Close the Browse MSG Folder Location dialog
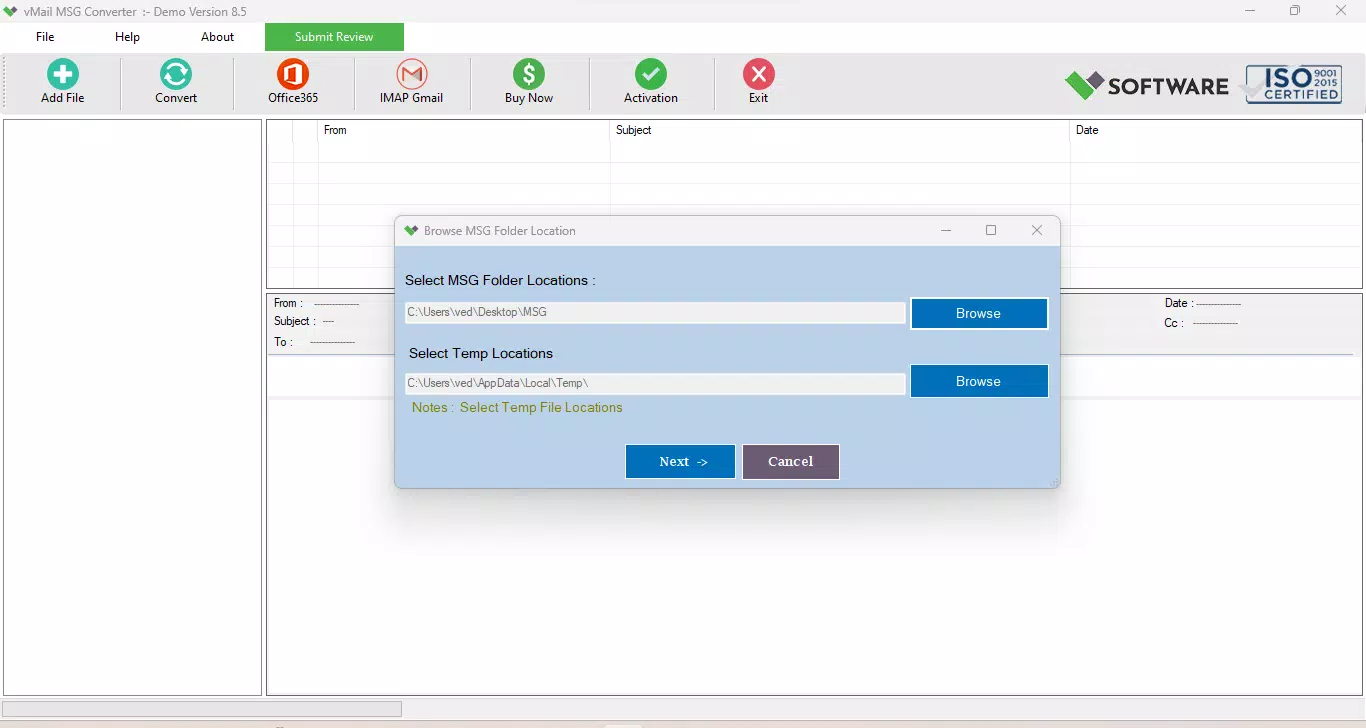Screen dimensions: 1366x728 tap(1037, 231)
